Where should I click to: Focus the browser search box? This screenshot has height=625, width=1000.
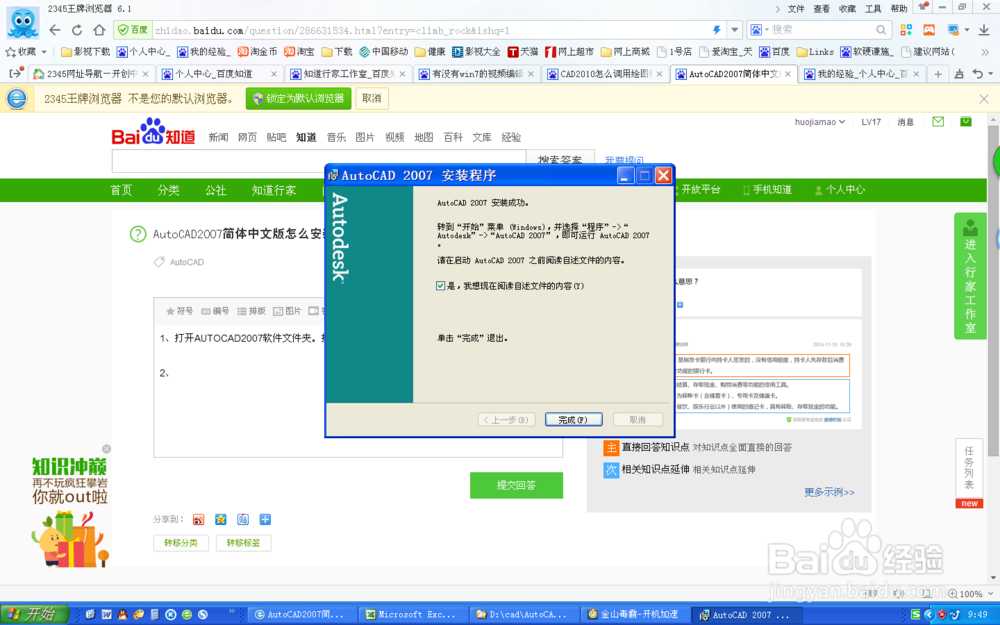point(820,30)
